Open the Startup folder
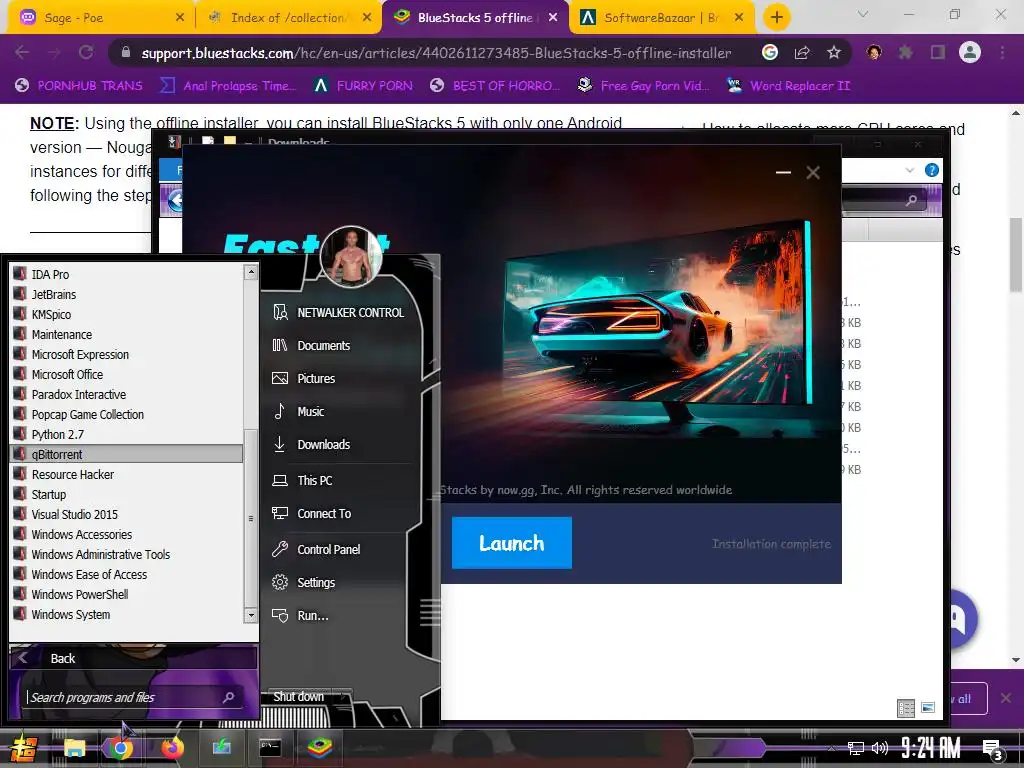 (x=126, y=494)
